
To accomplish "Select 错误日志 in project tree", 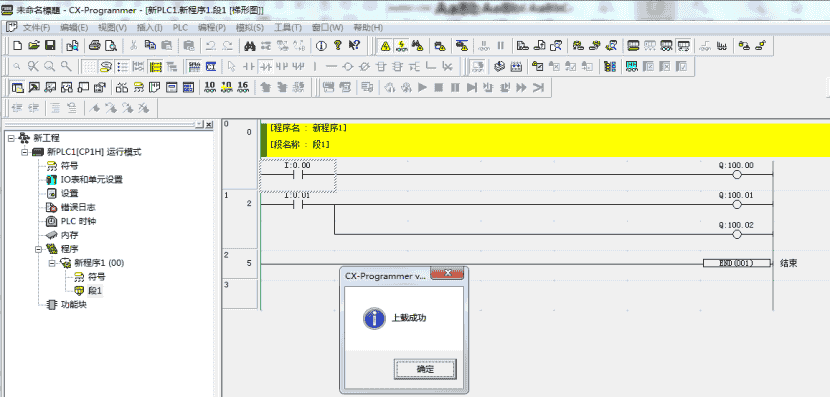I will coord(78,207).
